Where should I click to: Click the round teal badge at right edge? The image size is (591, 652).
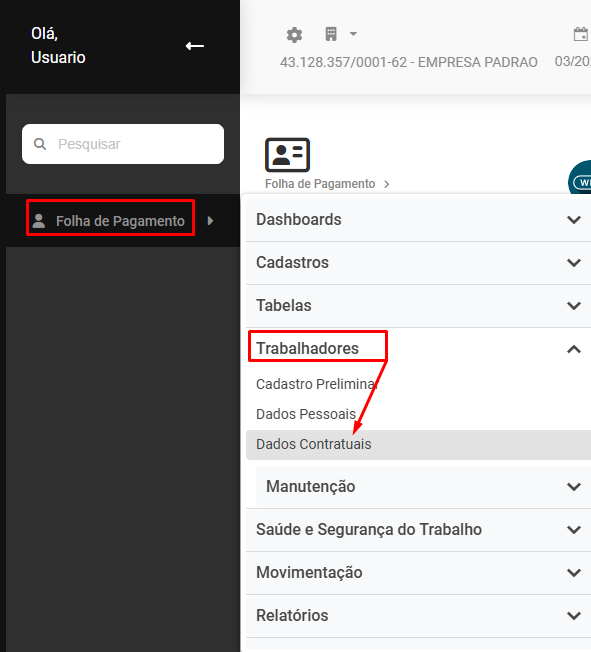tap(580, 178)
